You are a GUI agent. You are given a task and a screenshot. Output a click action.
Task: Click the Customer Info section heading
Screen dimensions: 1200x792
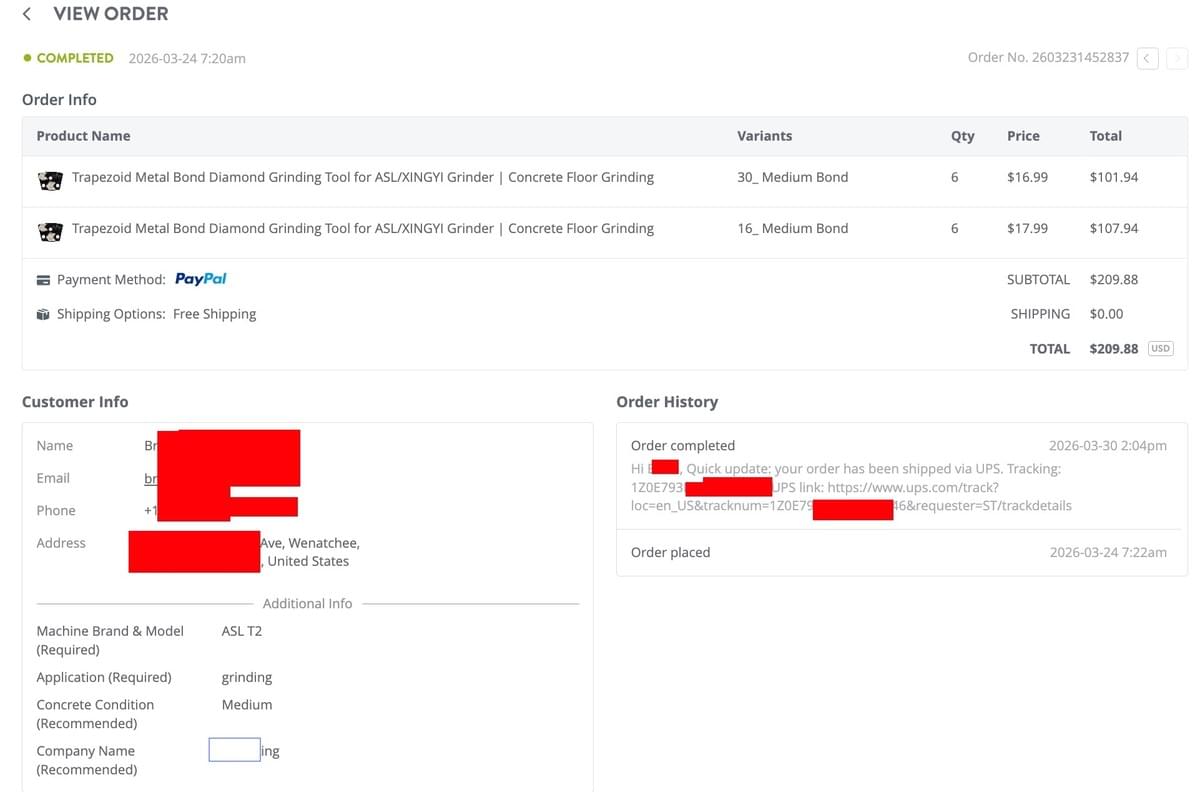(x=75, y=402)
